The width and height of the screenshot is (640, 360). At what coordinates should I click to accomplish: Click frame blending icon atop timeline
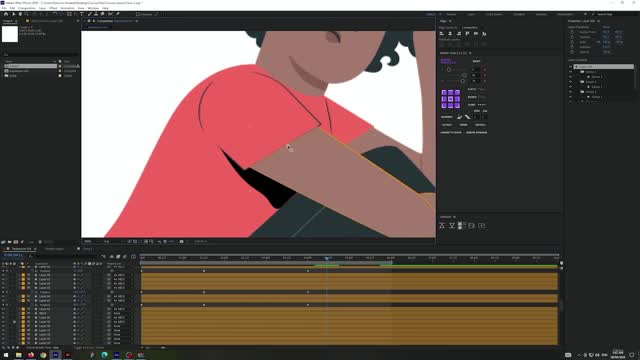[x=118, y=257]
